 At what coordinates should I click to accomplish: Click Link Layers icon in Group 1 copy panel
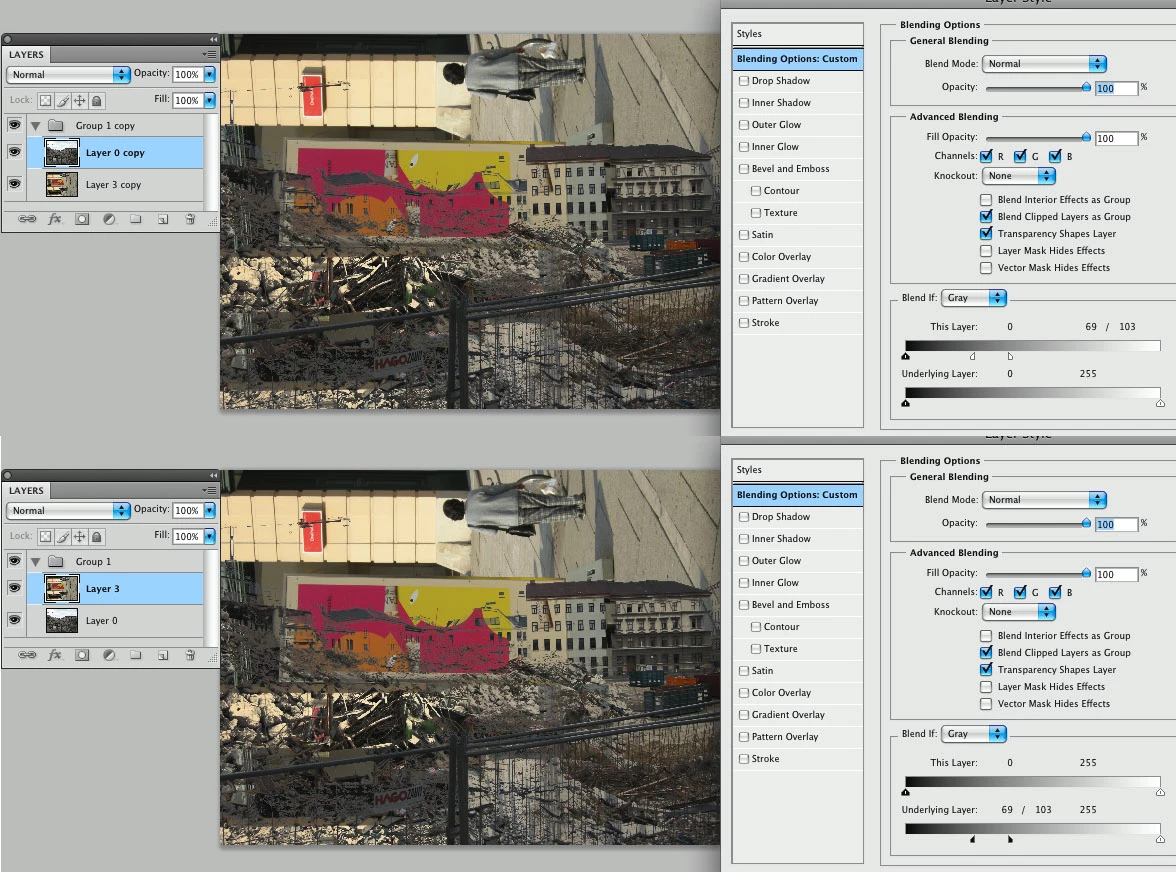pyautogui.click(x=27, y=219)
